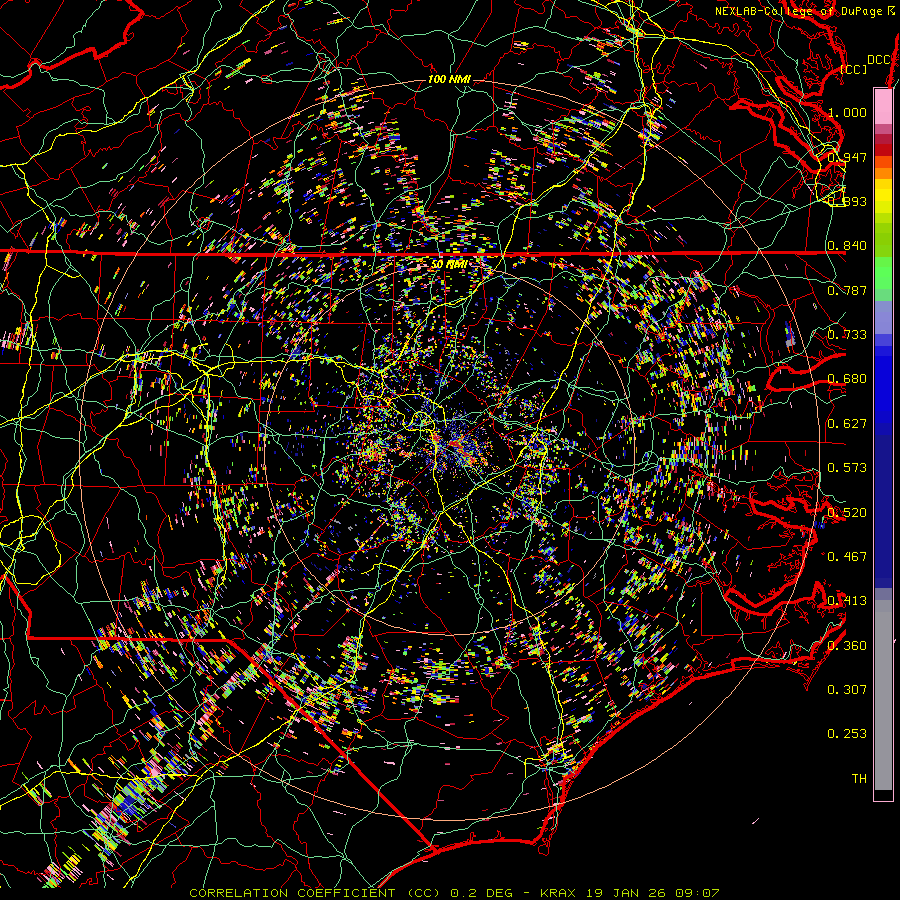Click the "CORRELATION COEFFICIENT (CC)" caption text
This screenshot has width=900, height=900.
click(x=315, y=893)
